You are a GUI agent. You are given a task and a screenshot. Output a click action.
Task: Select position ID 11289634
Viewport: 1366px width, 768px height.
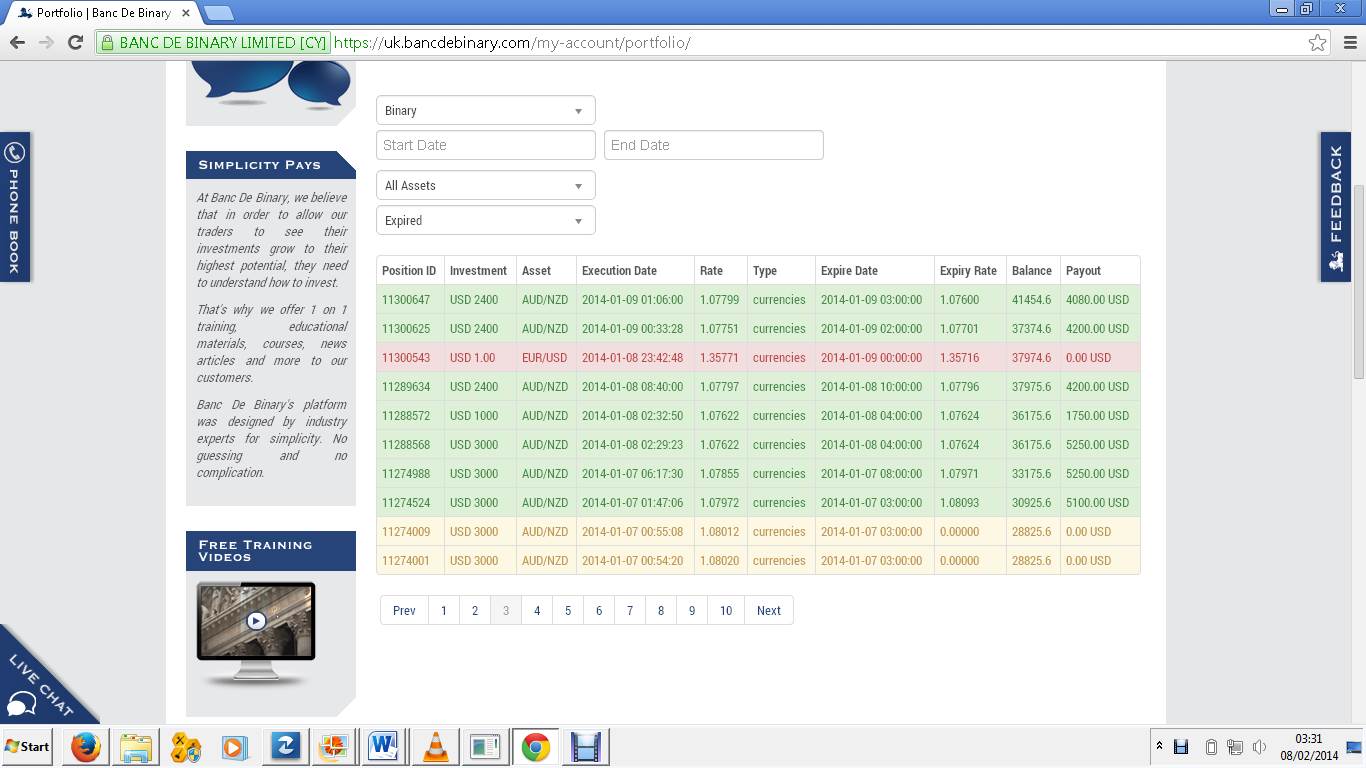pos(406,386)
